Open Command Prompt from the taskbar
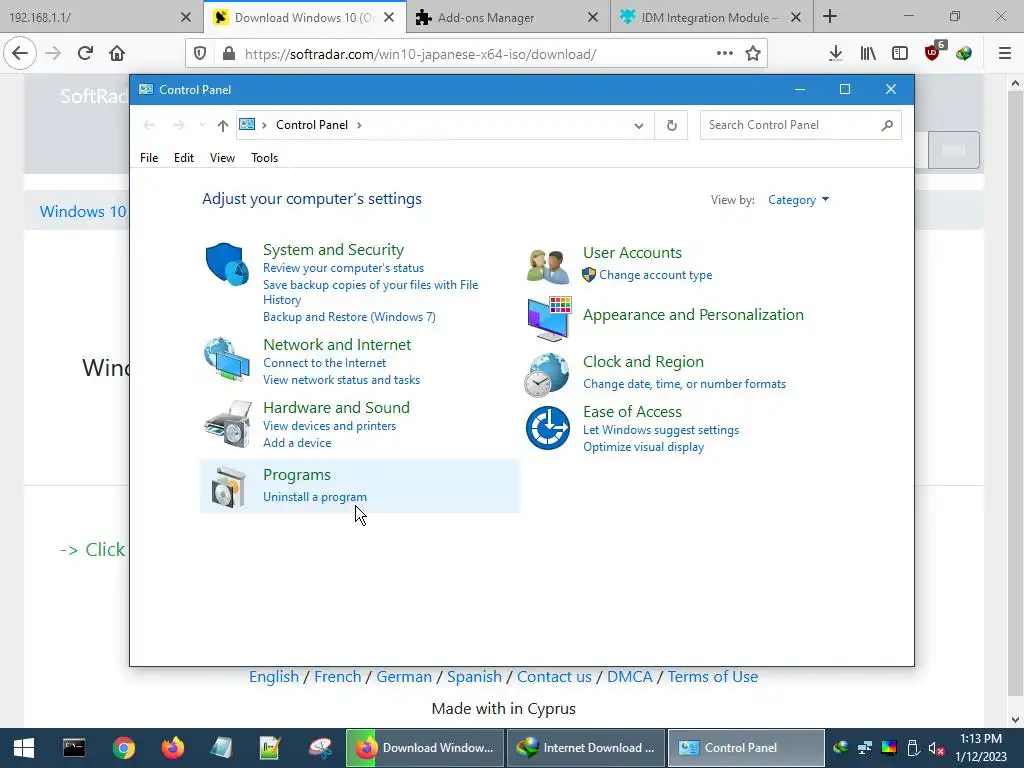 [74, 748]
